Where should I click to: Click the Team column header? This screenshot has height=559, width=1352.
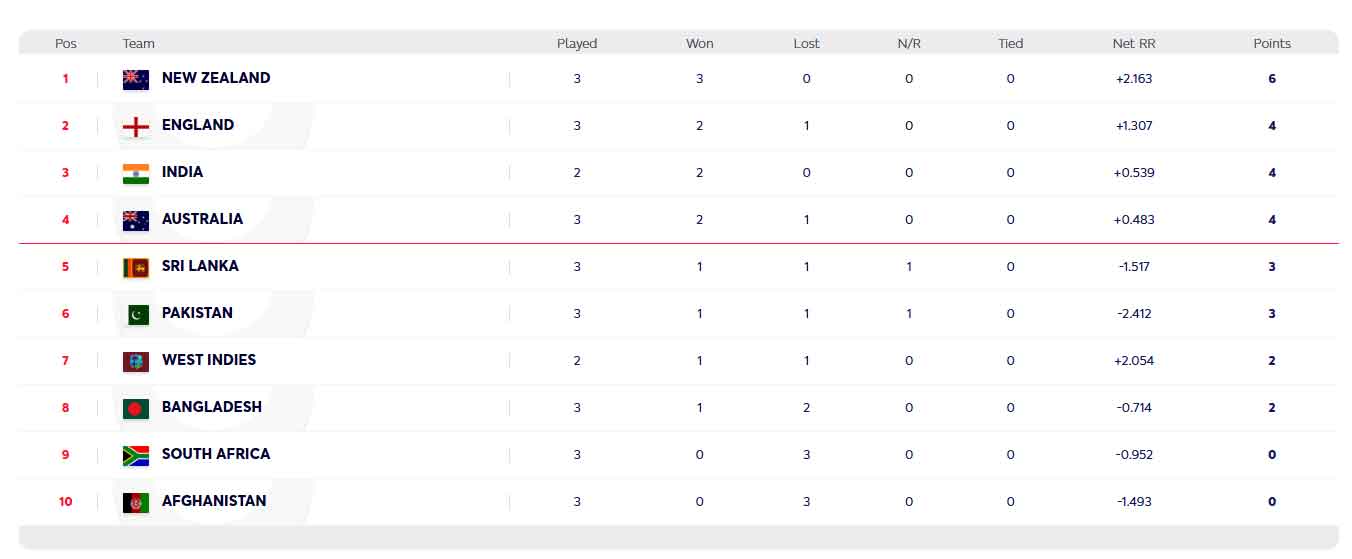point(139,44)
